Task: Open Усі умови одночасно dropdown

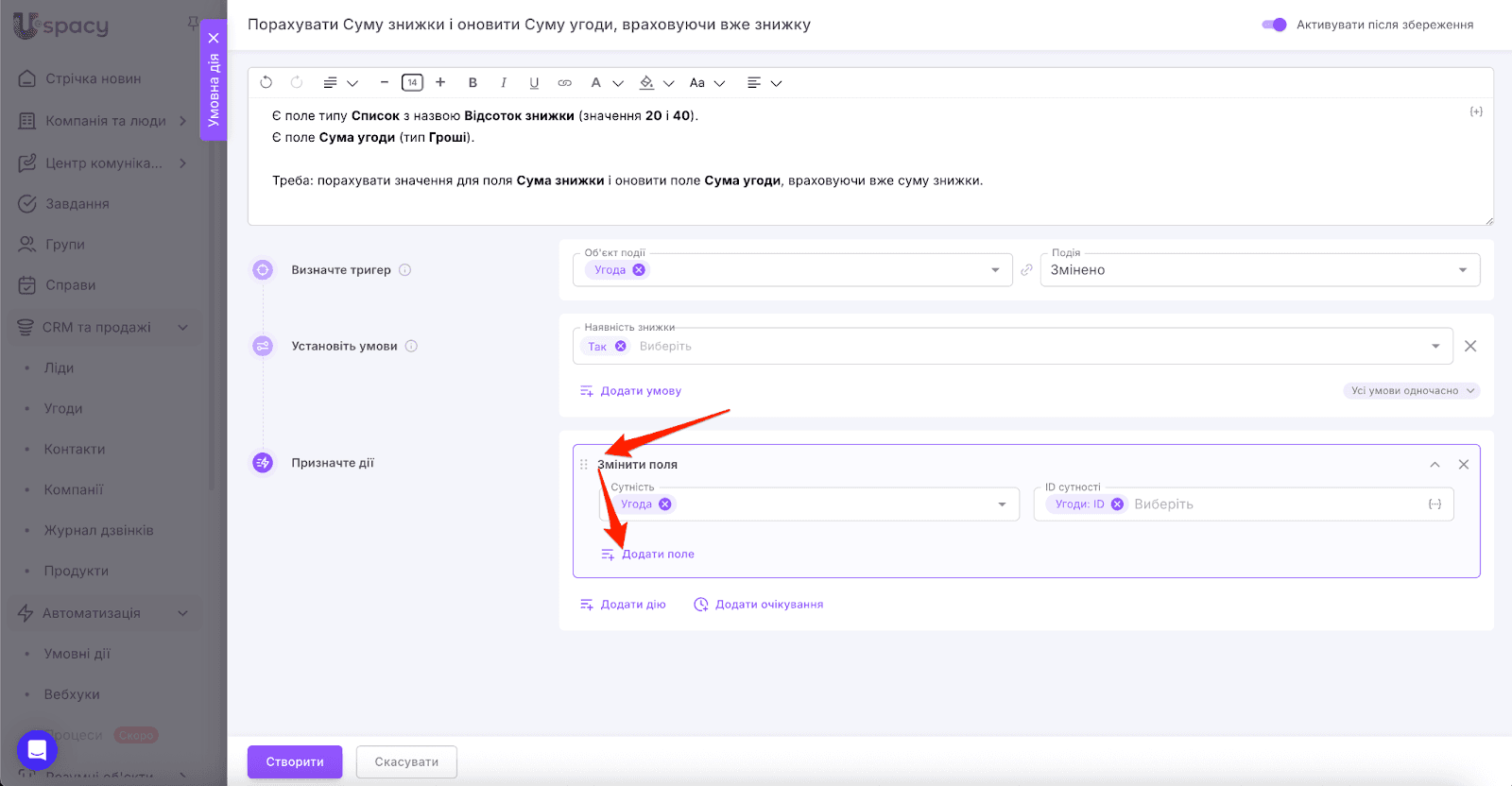Action: click(1411, 391)
